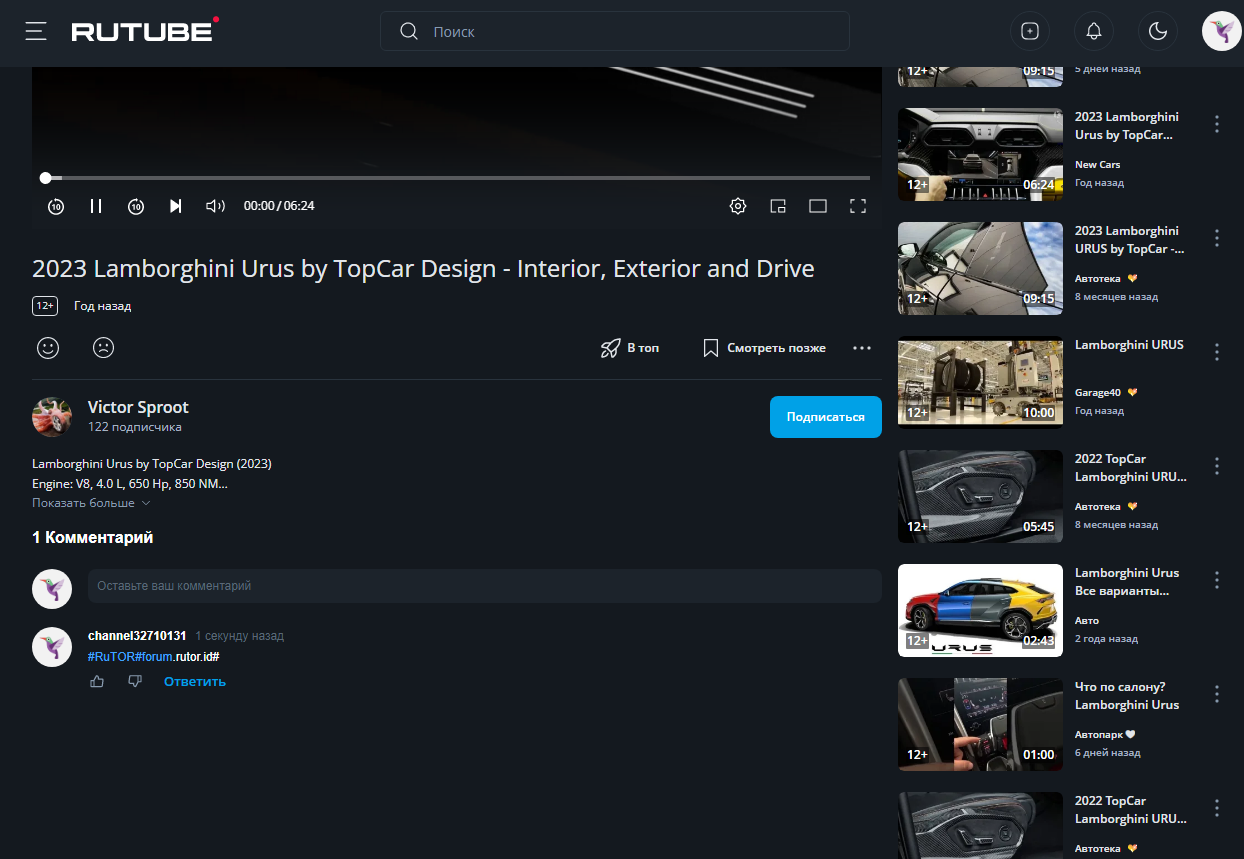Click the video progress bar

[457, 178]
